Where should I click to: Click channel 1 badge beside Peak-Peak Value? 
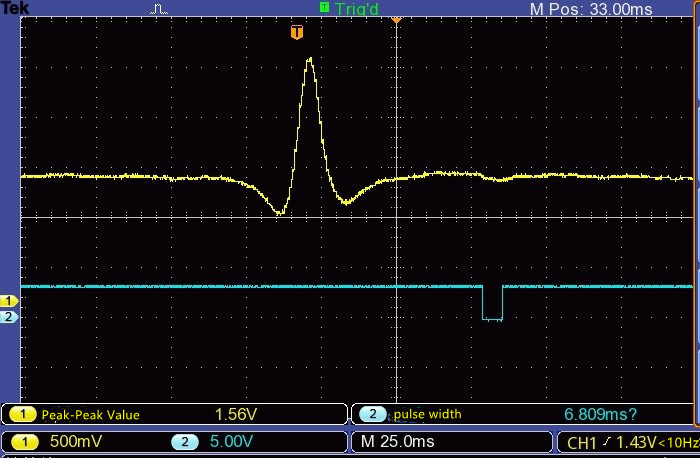22,414
